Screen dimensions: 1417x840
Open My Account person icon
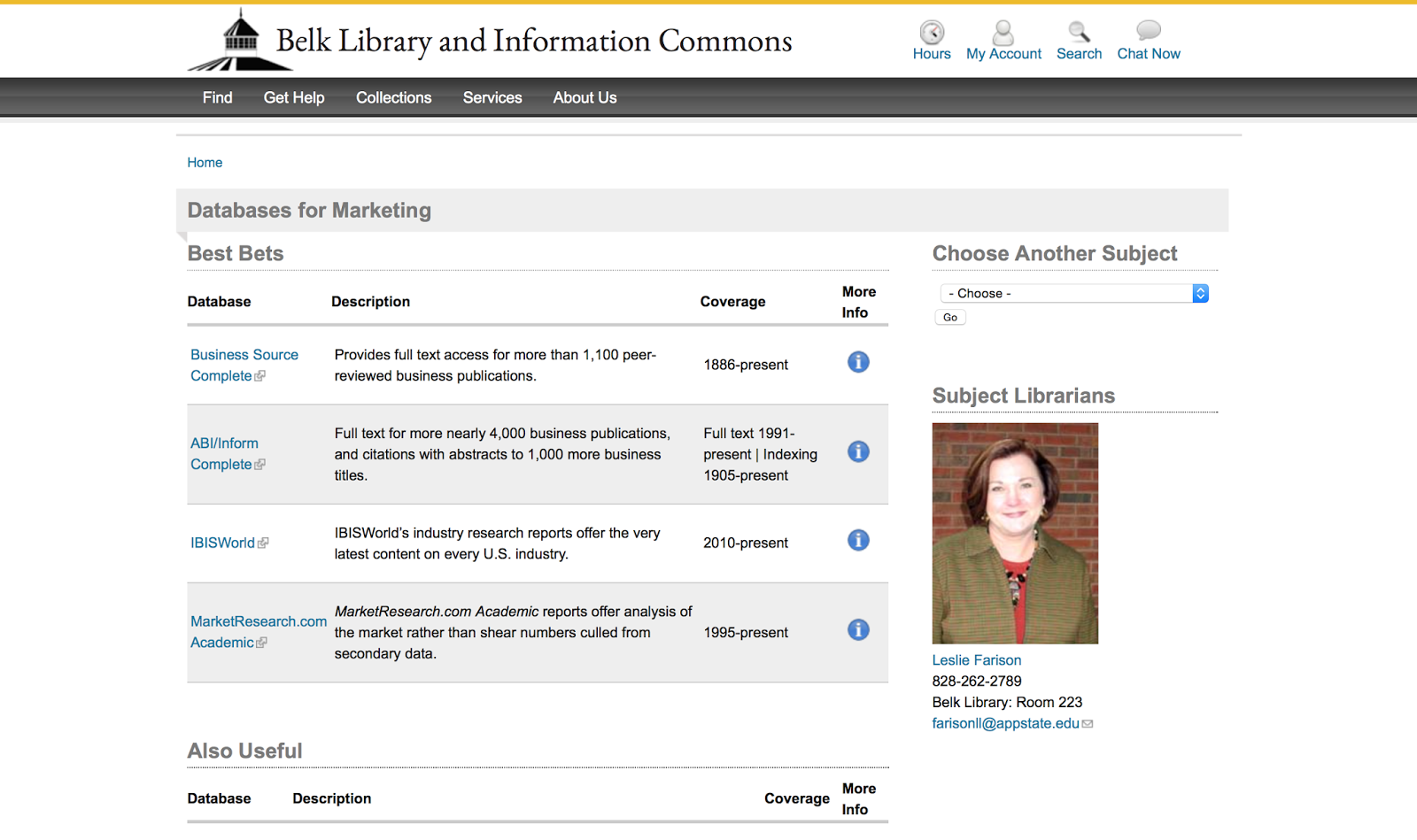click(x=1003, y=33)
